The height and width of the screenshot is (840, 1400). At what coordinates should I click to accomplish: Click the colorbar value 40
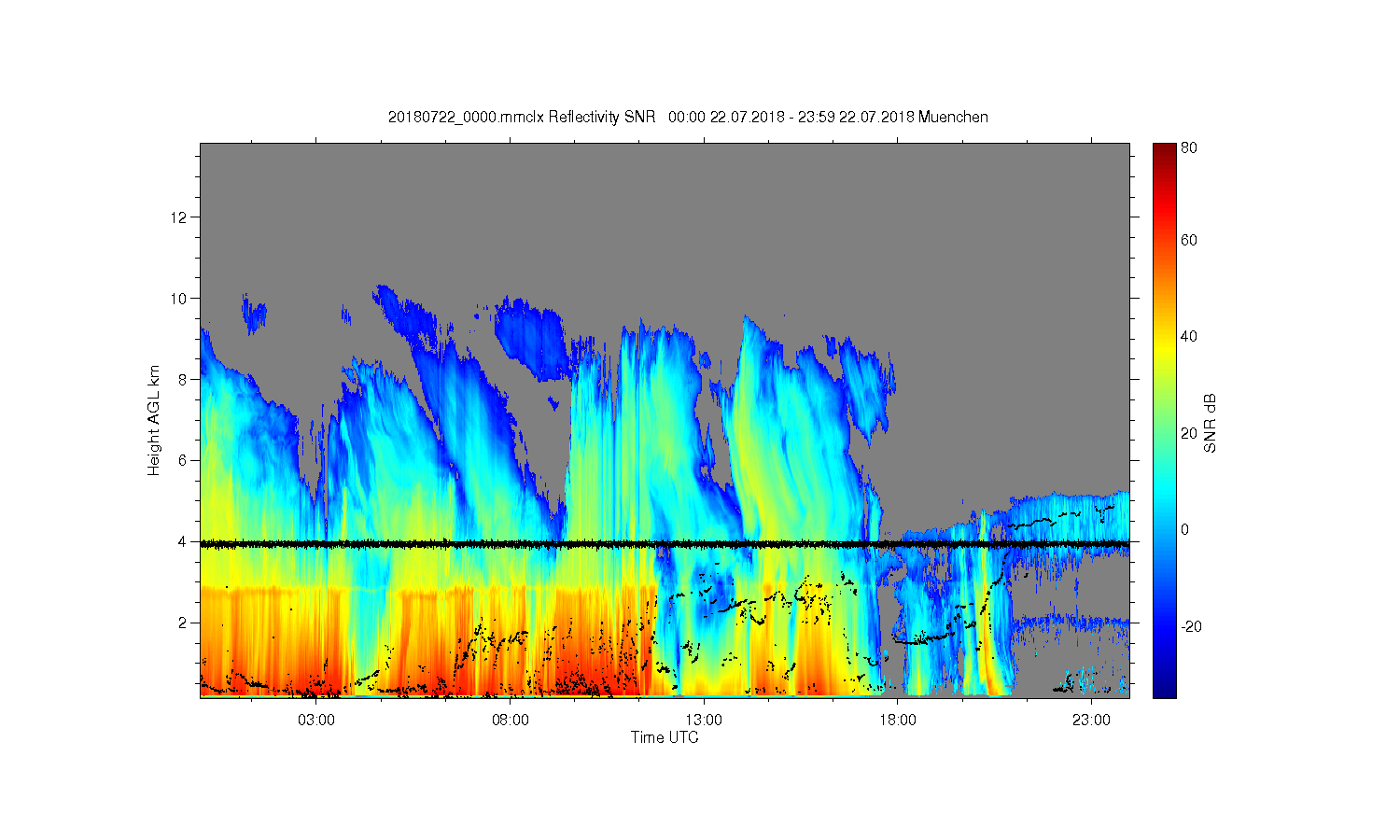click(1188, 336)
